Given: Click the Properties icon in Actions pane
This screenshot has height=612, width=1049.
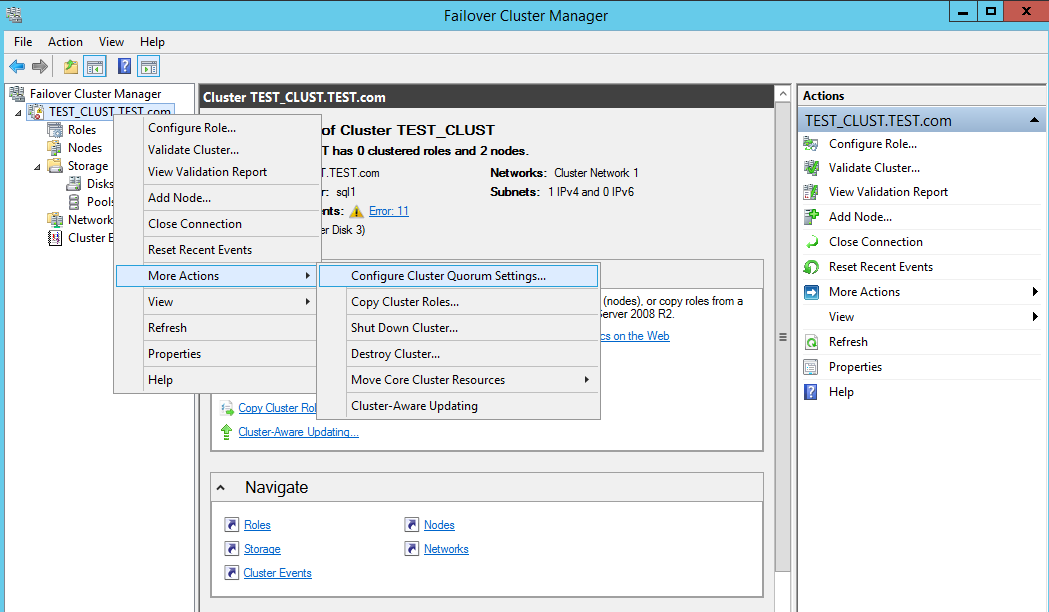Looking at the screenshot, I should point(811,367).
